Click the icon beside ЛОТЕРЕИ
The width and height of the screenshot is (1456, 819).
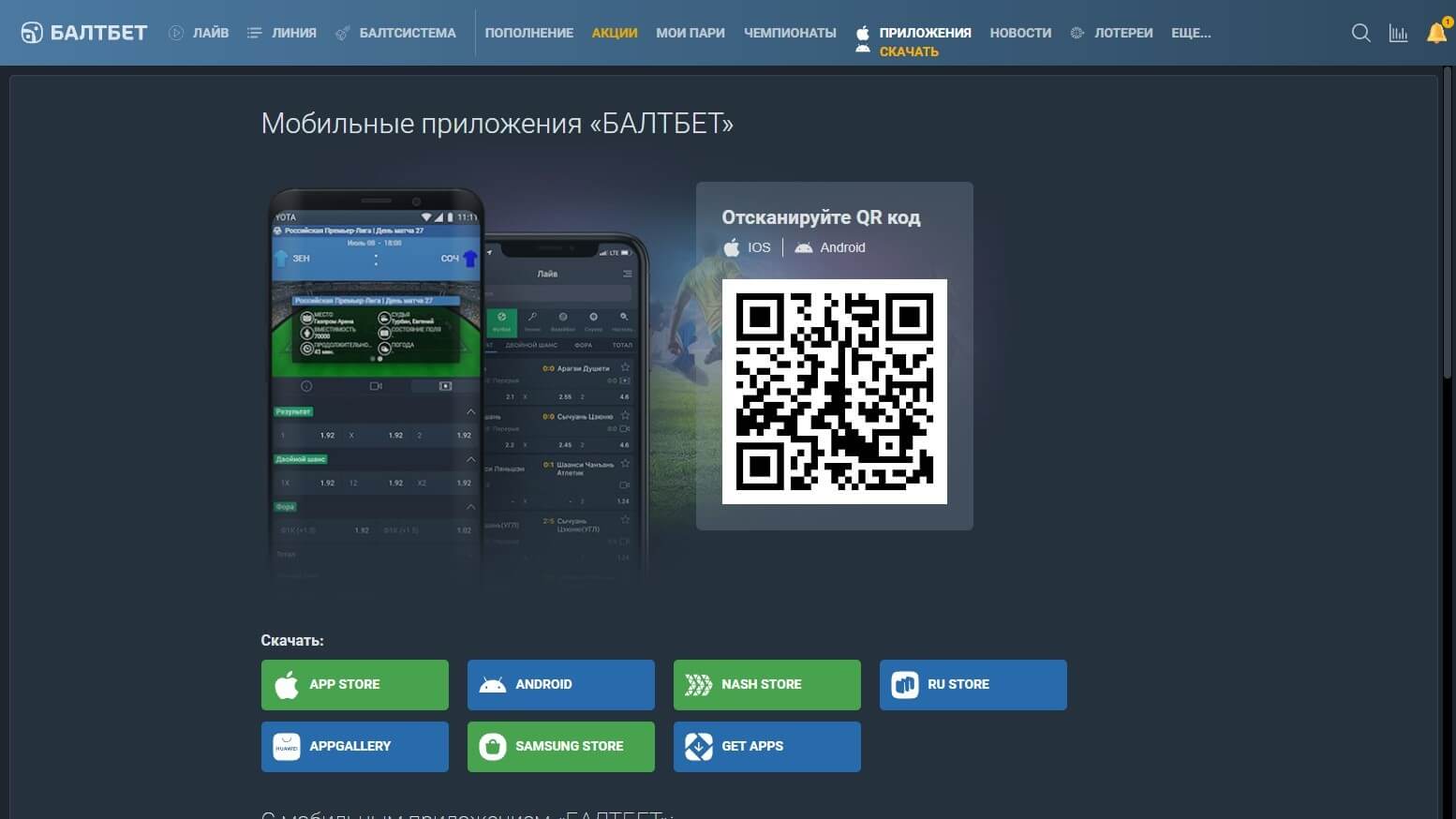(1077, 33)
